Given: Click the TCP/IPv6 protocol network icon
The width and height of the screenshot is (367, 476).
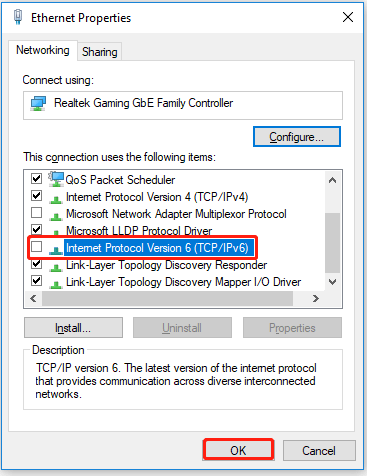Looking at the screenshot, I should (x=56, y=250).
